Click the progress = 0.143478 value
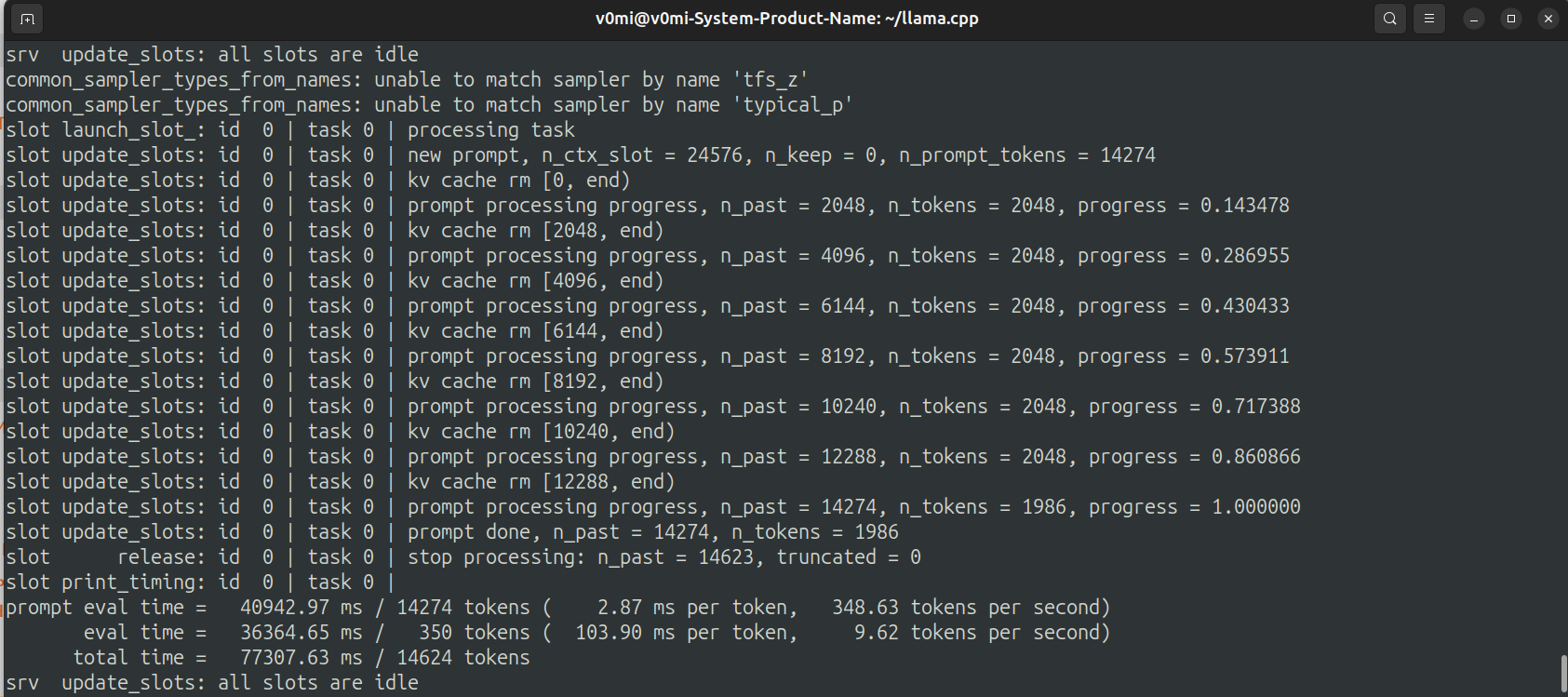The height and width of the screenshot is (697, 1568). [x=1244, y=206]
